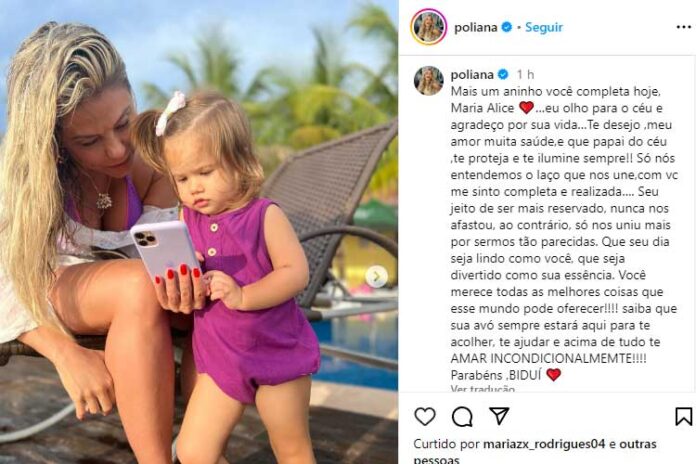This screenshot has width=696, height=464.
Task: Open more options three-dot menu
Action: coord(684,27)
